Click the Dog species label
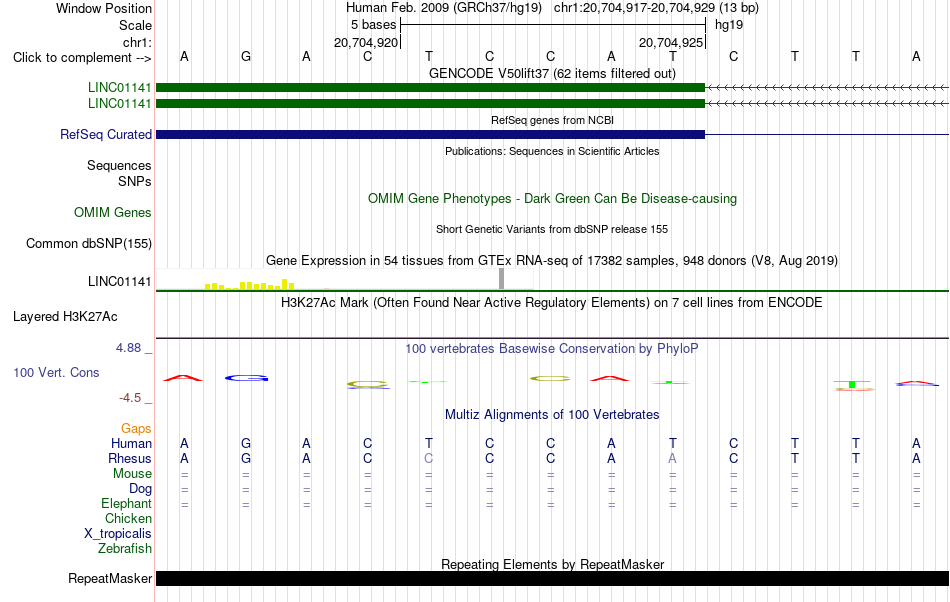Screen dimensions: 950x602 tap(140, 489)
